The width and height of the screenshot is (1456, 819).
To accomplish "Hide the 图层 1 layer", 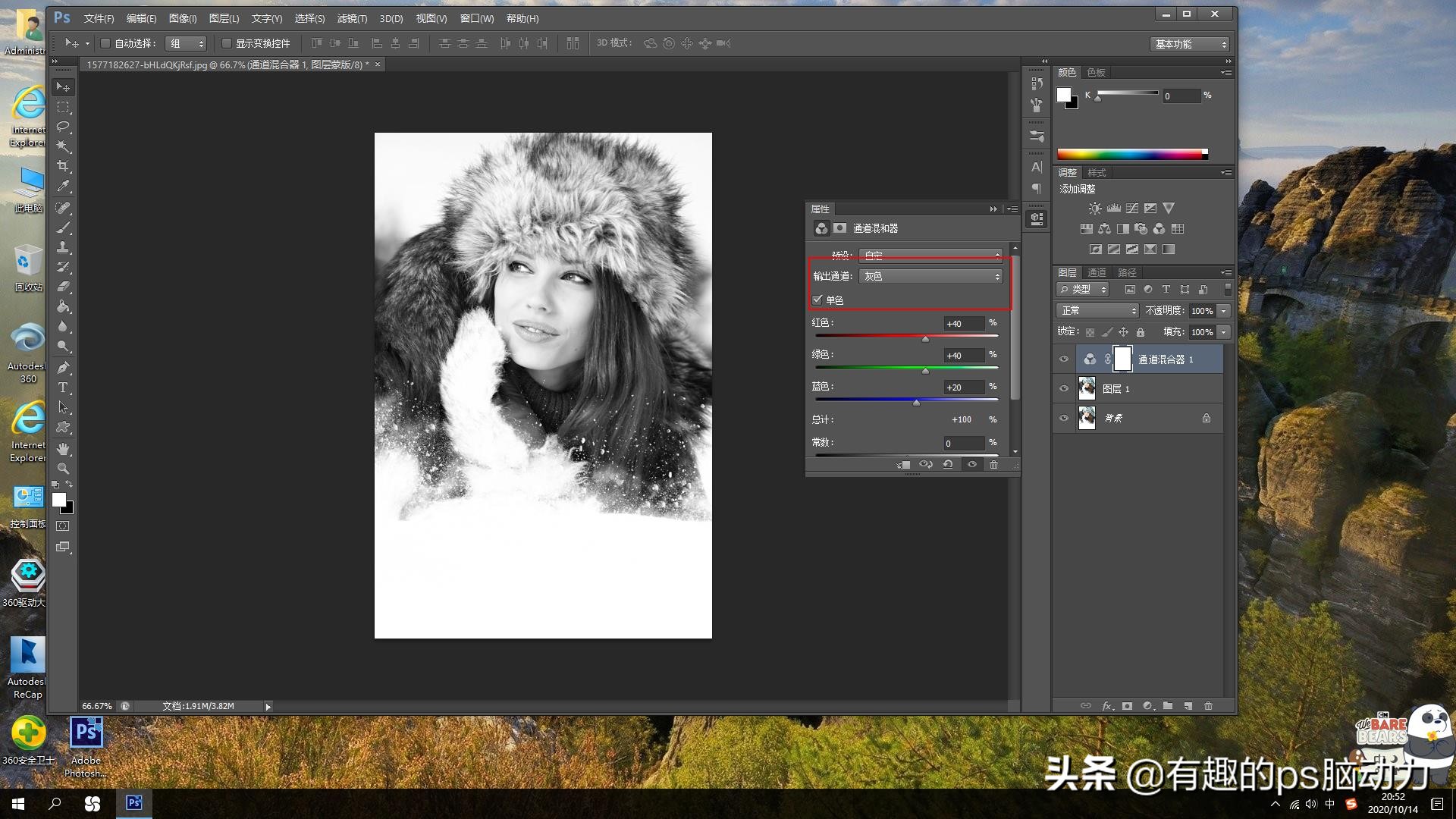I will 1064,389.
